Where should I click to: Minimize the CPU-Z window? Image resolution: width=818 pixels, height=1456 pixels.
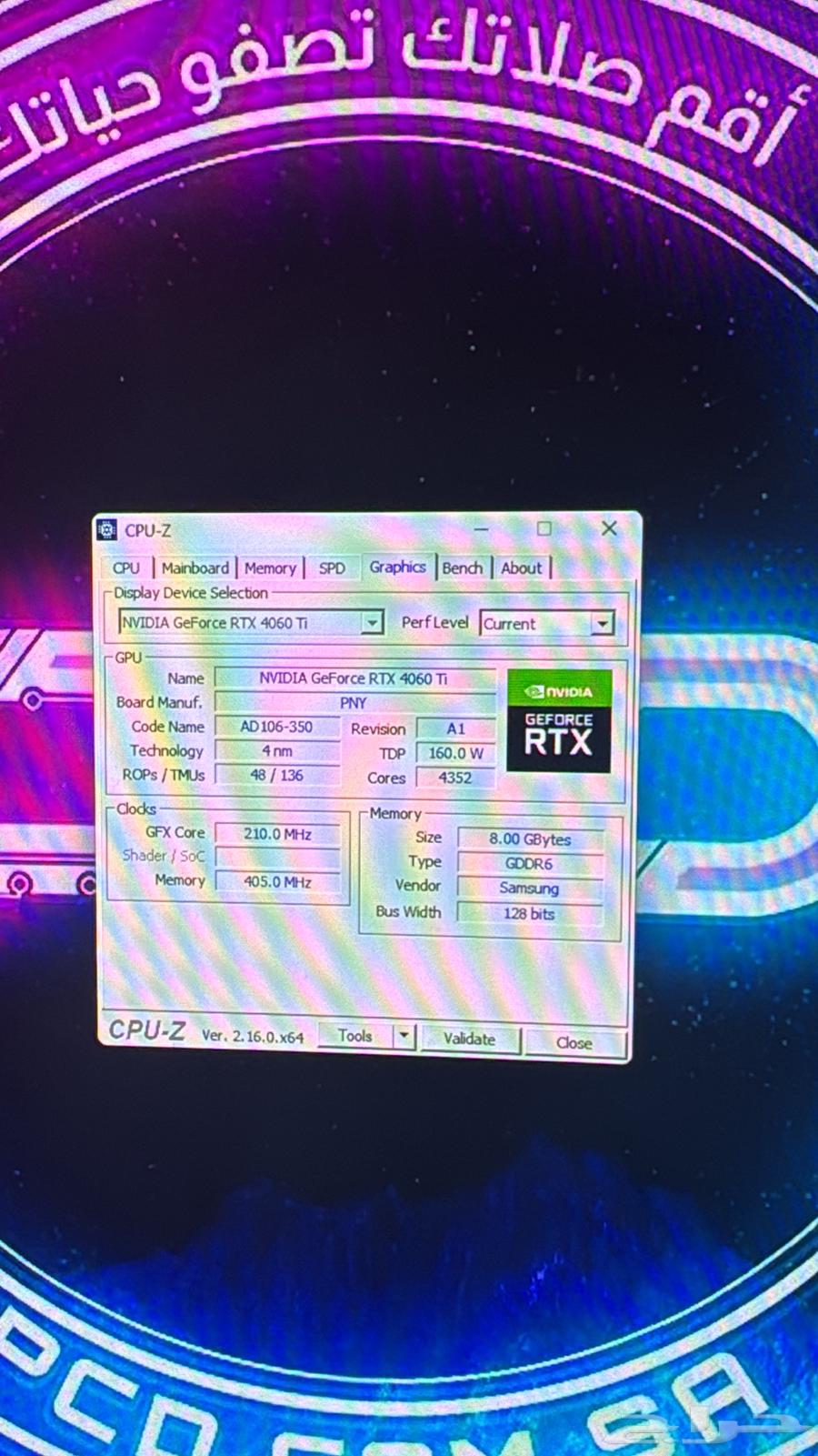482,528
